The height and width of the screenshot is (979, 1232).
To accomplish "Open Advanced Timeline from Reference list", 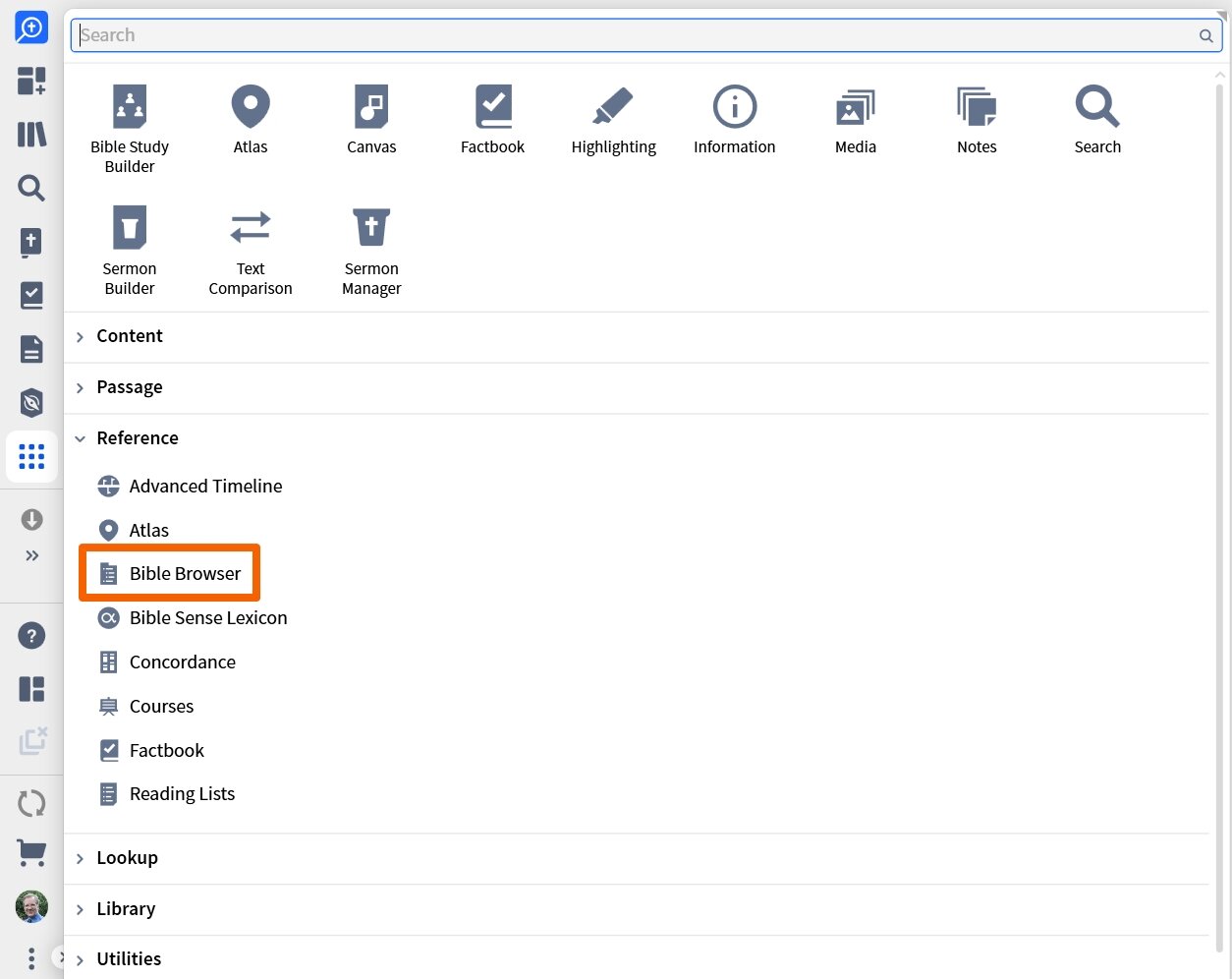I will (x=190, y=486).
